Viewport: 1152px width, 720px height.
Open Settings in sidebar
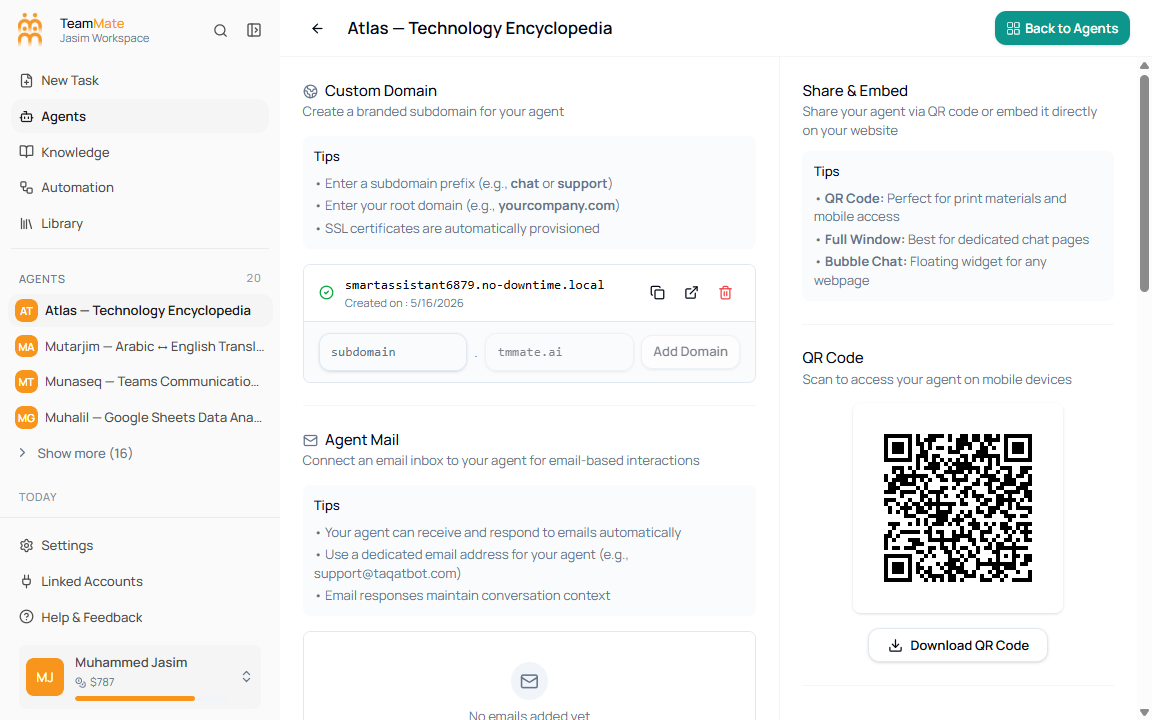140,545
